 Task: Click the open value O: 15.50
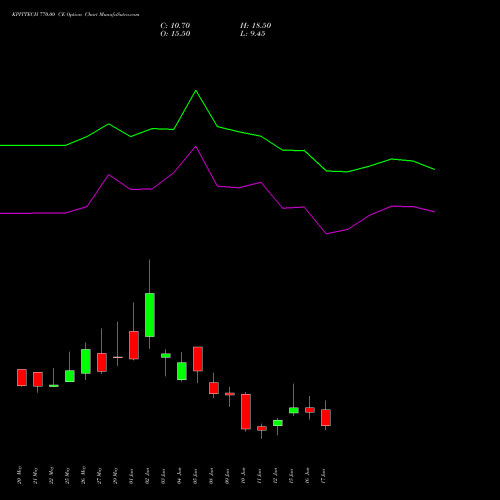pyautogui.click(x=175, y=34)
